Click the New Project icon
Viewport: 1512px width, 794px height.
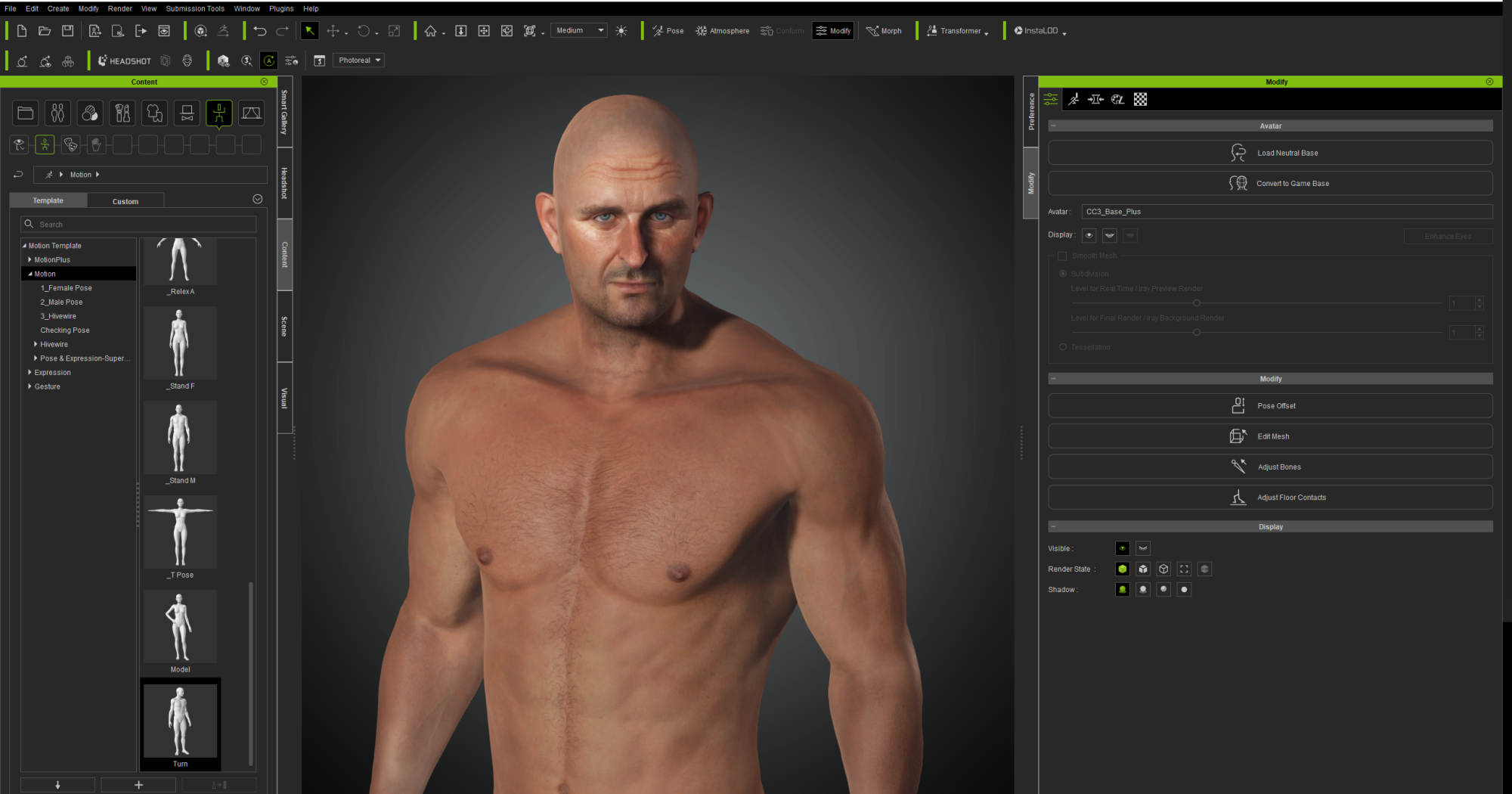pos(22,31)
